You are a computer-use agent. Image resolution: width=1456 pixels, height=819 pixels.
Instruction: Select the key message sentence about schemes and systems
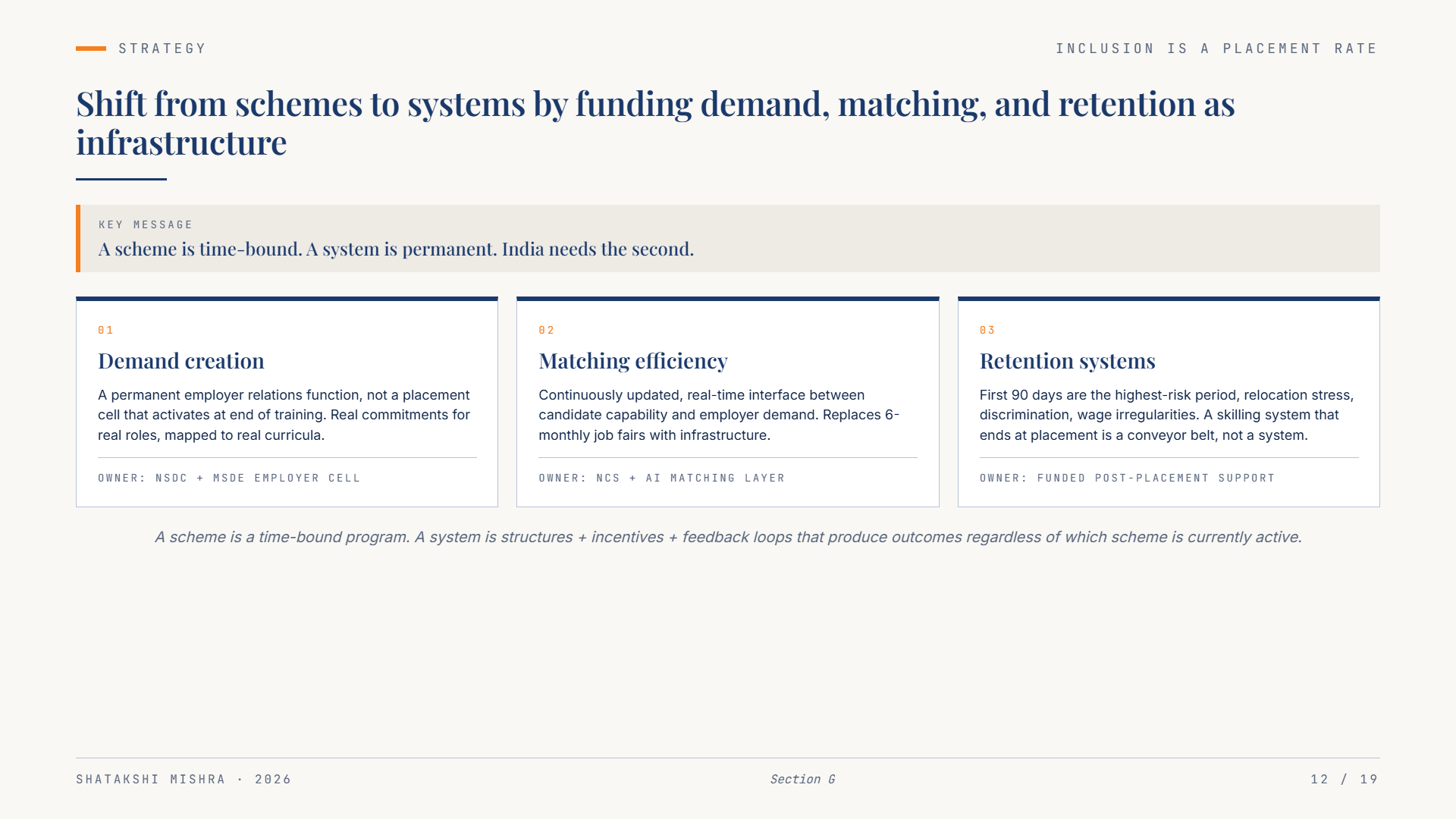[396, 249]
